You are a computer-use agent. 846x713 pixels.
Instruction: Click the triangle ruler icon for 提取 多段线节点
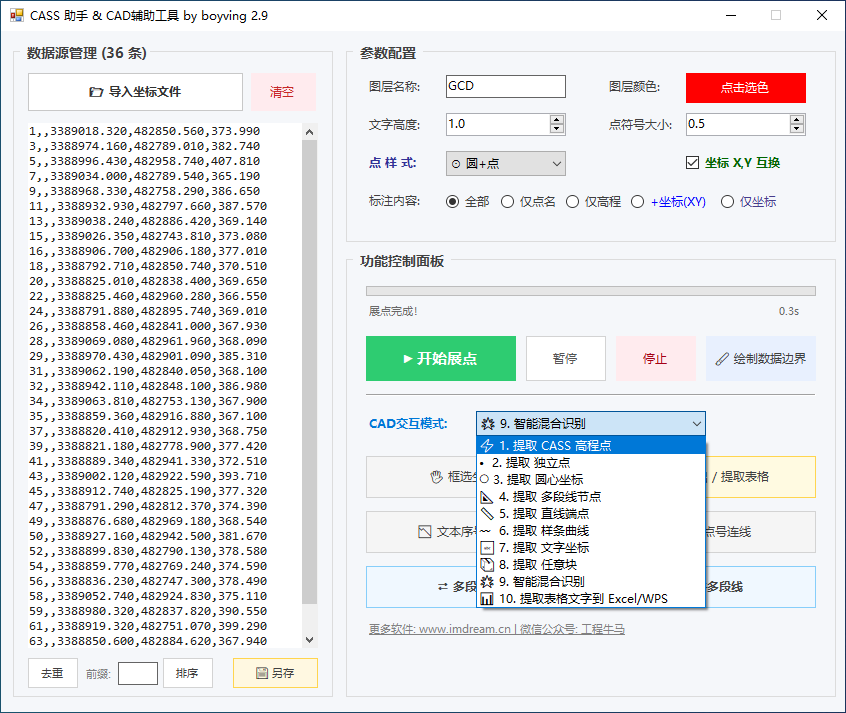click(x=487, y=497)
